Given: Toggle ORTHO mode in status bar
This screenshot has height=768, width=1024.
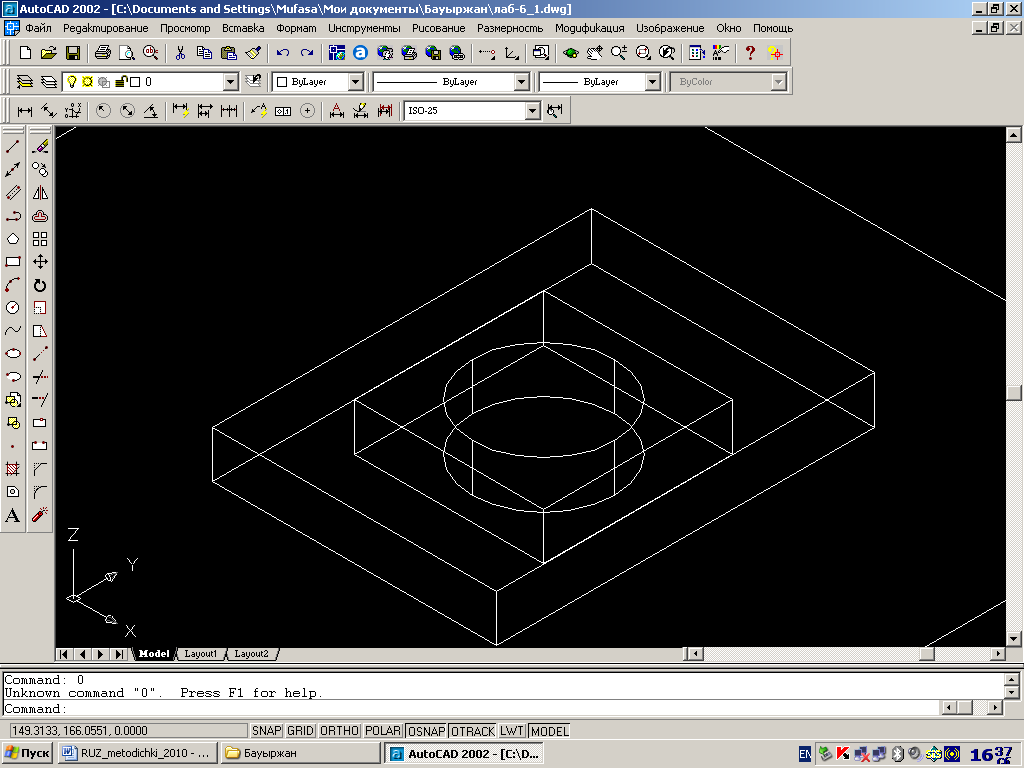Looking at the screenshot, I should (x=339, y=731).
